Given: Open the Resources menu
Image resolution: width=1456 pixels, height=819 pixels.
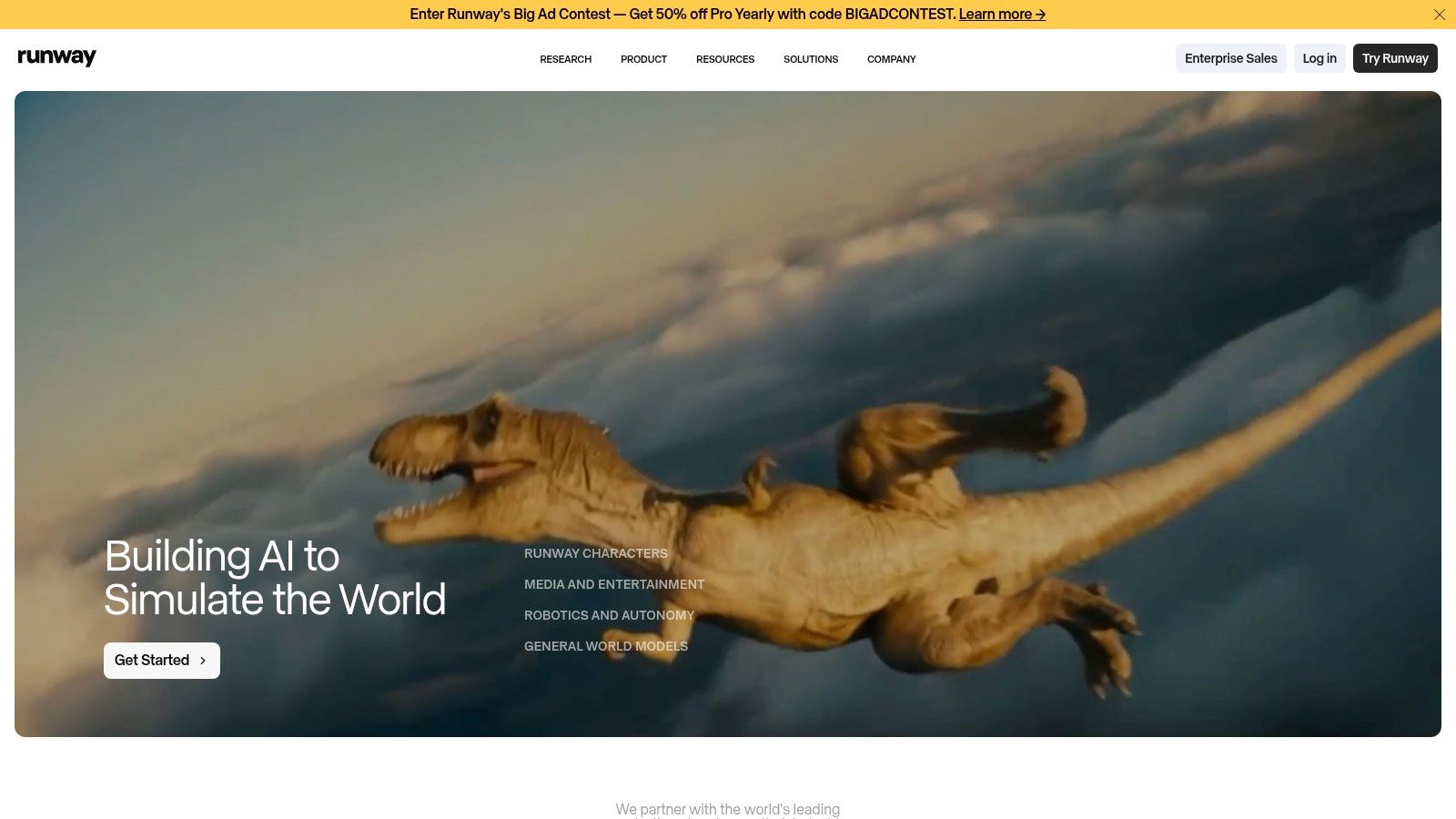Looking at the screenshot, I should pyautogui.click(x=725, y=59).
